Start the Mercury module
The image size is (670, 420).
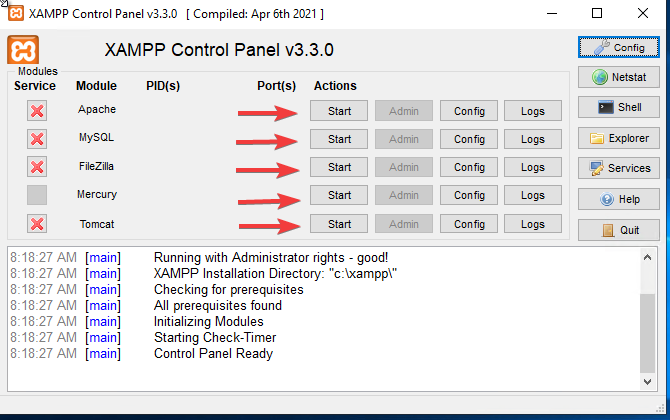pos(339,195)
